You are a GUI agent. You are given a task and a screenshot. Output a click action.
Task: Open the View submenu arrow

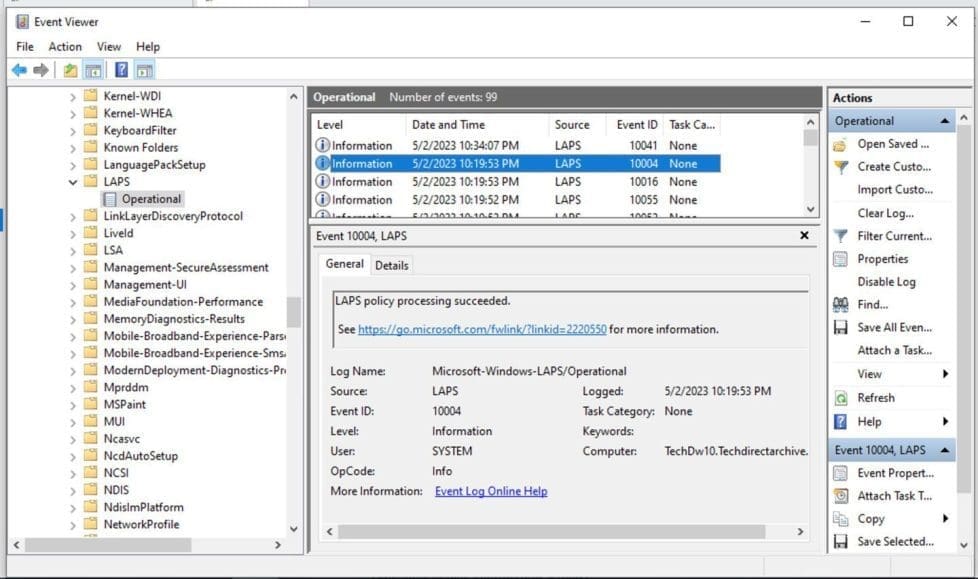(945, 374)
